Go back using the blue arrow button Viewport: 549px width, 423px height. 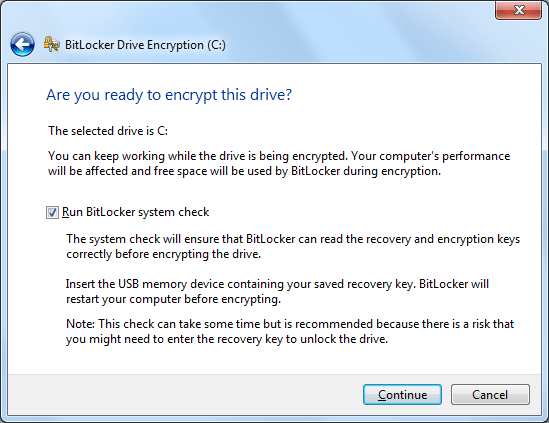tap(22, 44)
